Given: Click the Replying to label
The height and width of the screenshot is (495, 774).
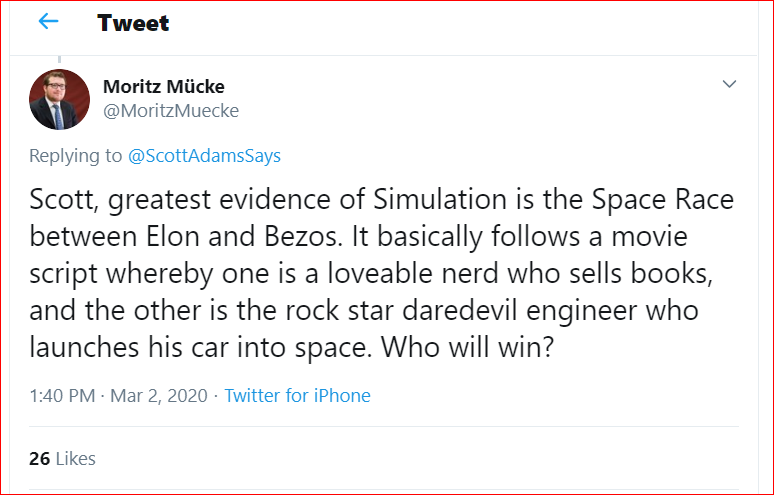Looking at the screenshot, I should pos(75,156).
